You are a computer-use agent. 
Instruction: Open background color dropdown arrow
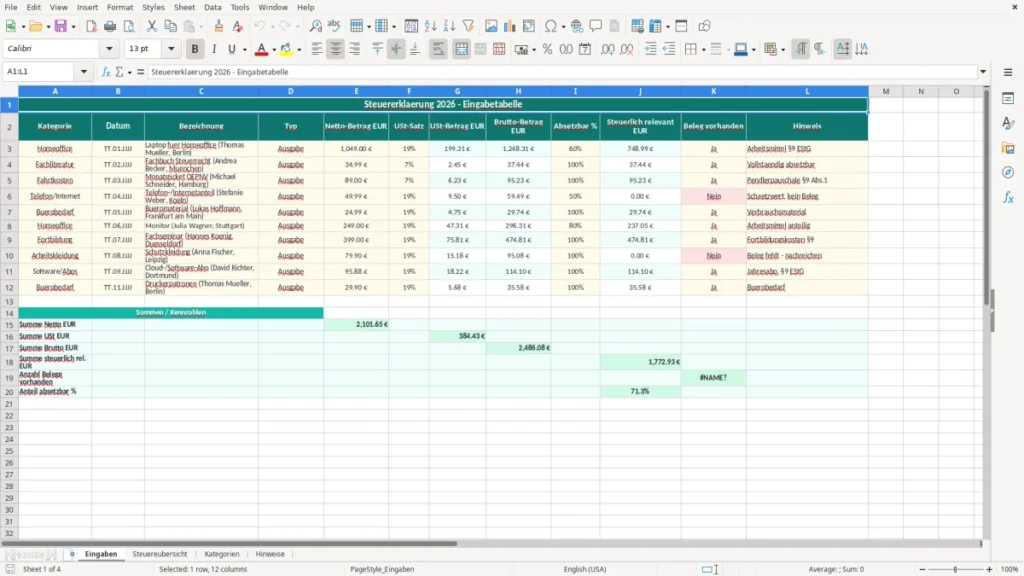click(x=299, y=50)
